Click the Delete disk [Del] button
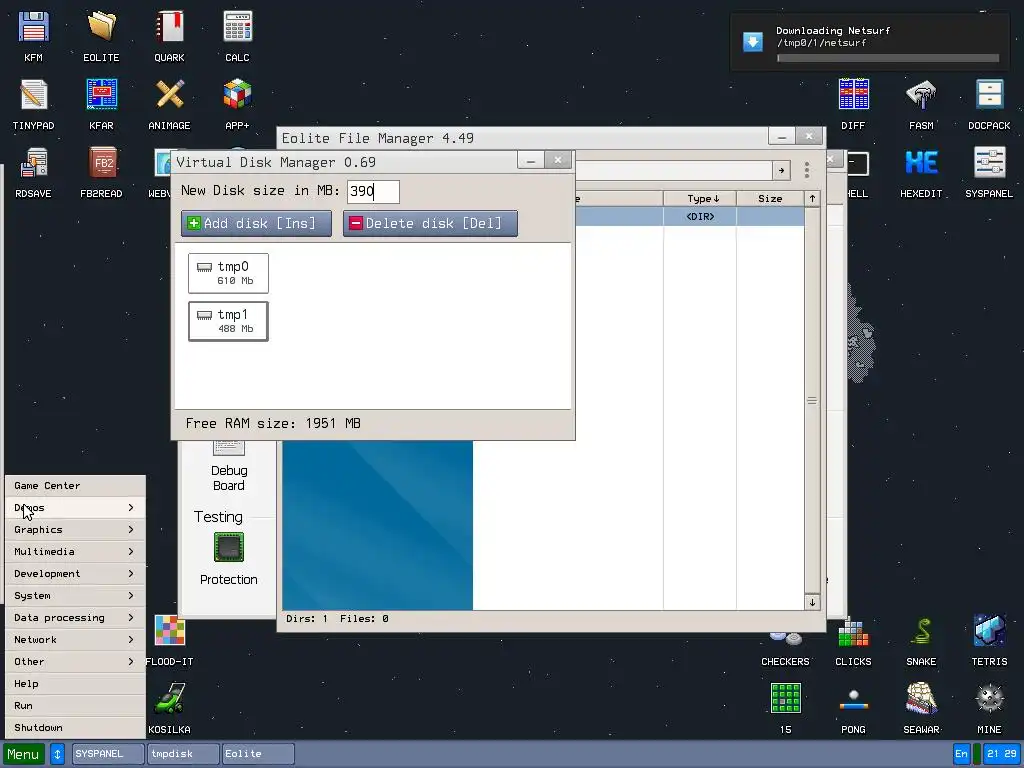This screenshot has height=768, width=1024. coord(430,223)
